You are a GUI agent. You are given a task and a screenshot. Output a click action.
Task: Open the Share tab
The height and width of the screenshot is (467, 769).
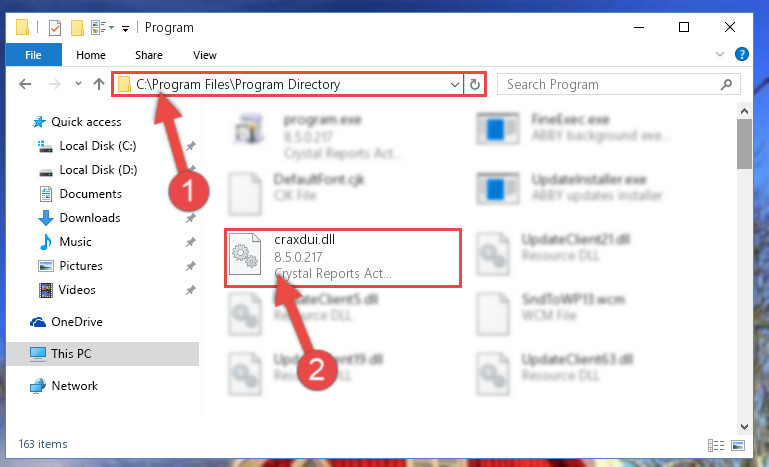pyautogui.click(x=149, y=55)
